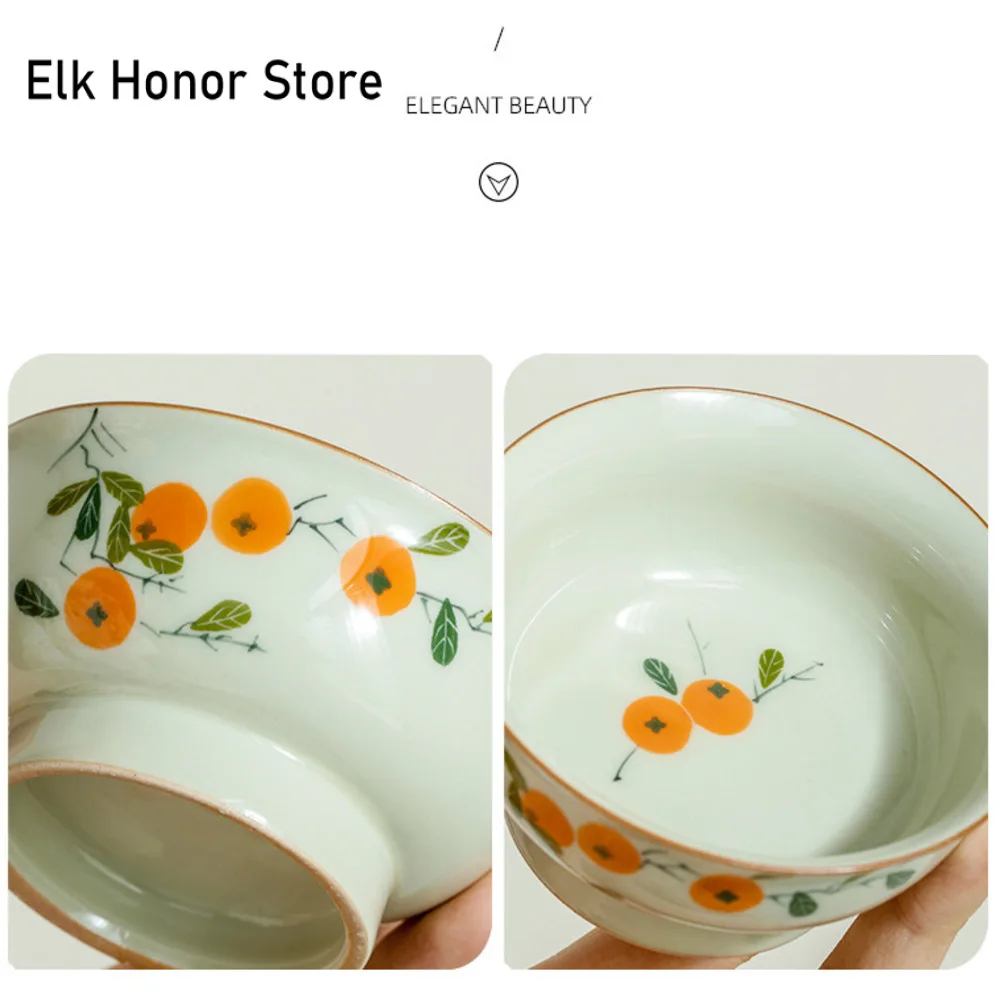
Task: Click the circled down-arrow icon
Action: (x=498, y=182)
